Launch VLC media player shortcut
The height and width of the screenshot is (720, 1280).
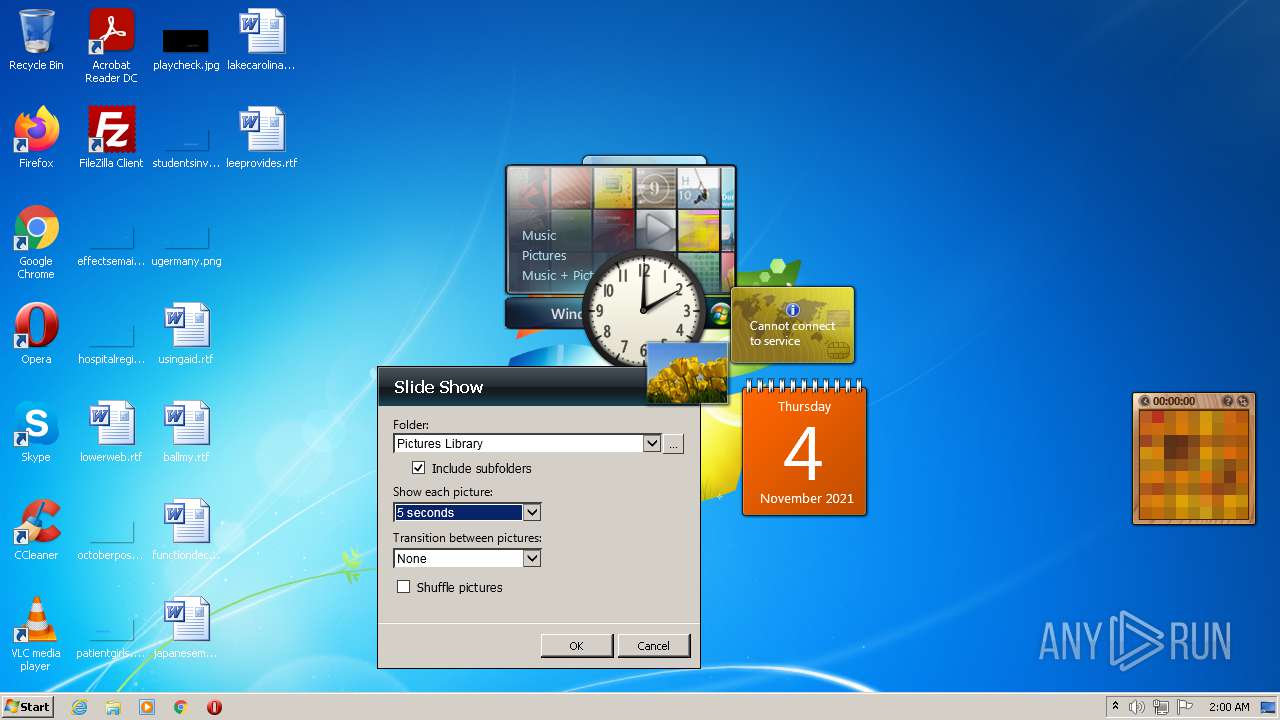point(36,634)
